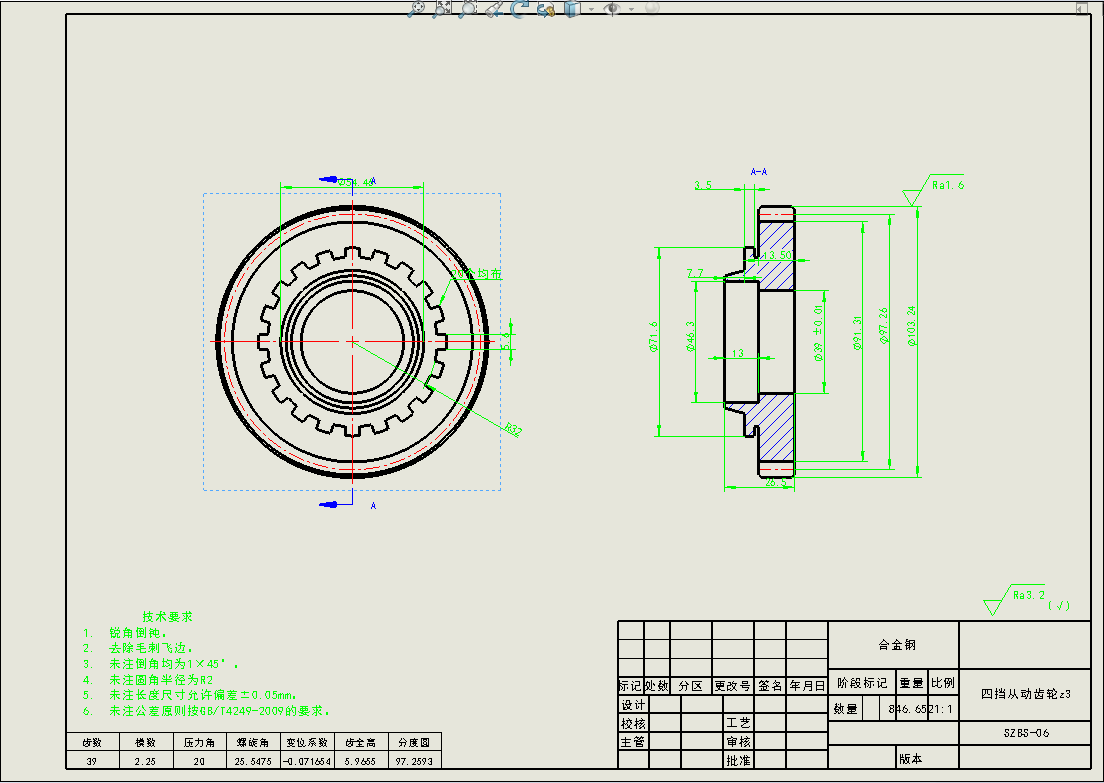Open the Display Style dropdown arrow
The width and height of the screenshot is (1104, 783).
click(x=591, y=9)
